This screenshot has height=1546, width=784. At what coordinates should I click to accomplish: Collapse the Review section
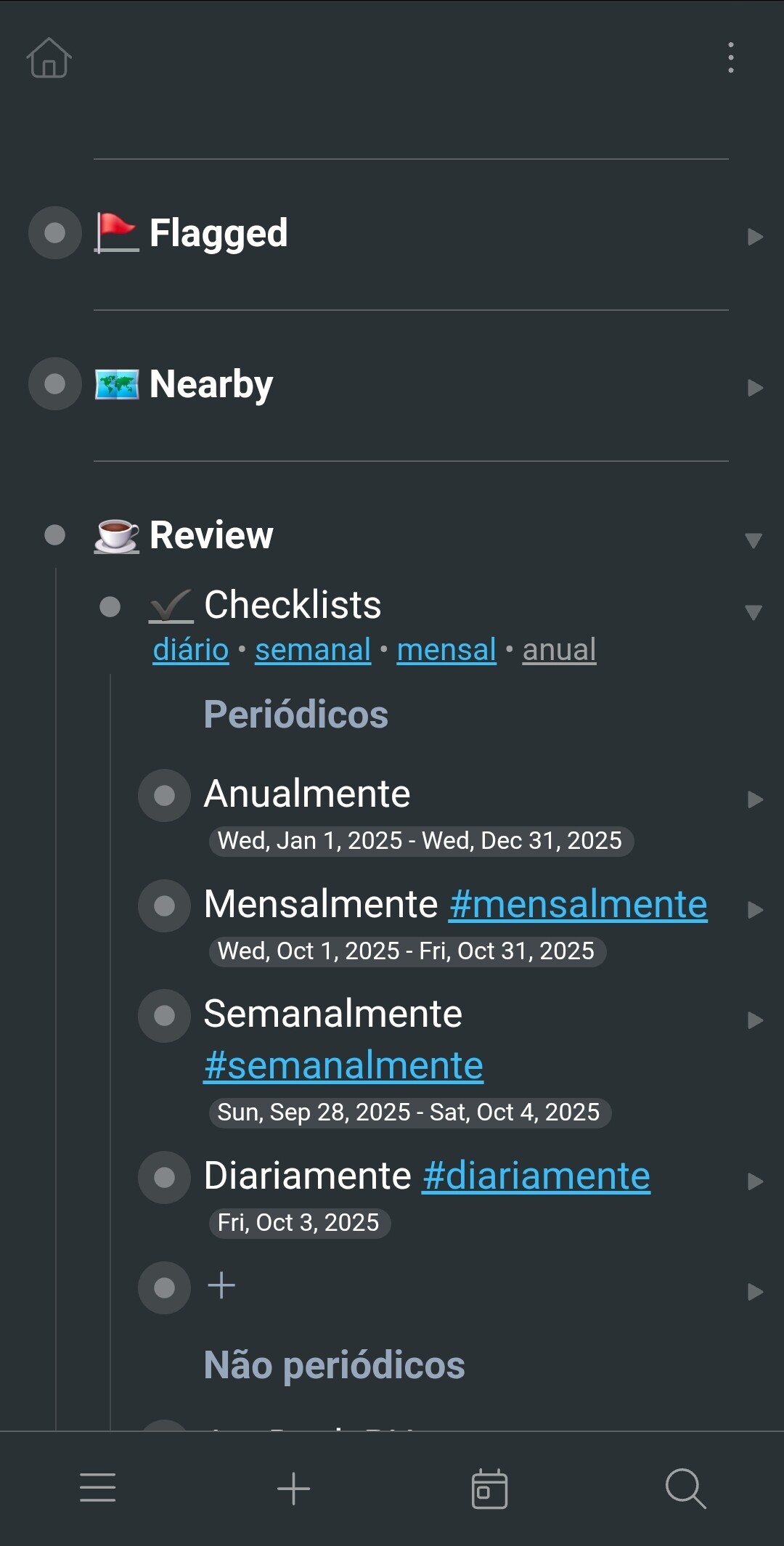pos(754,540)
